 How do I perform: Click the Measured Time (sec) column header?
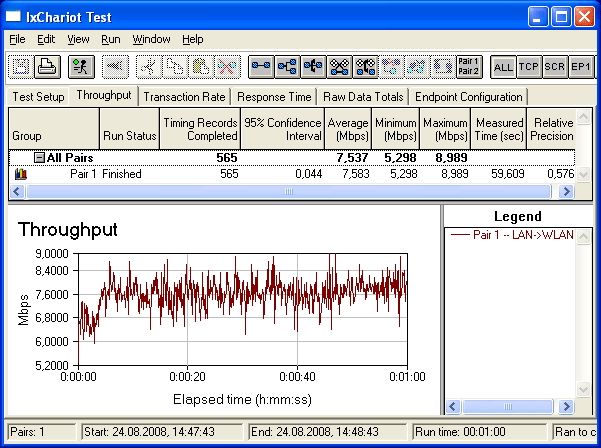tap(499, 129)
